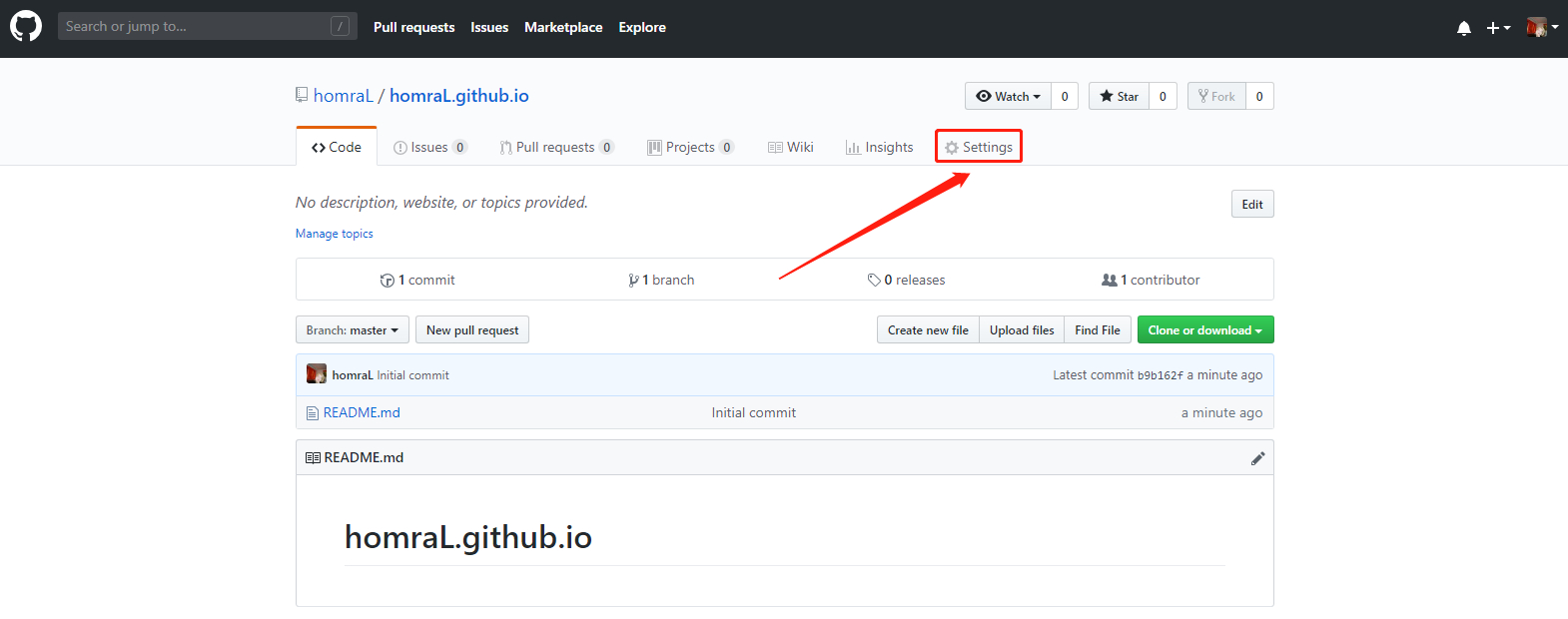Star the repository
This screenshot has height=619, width=1568.
pyautogui.click(x=1119, y=97)
